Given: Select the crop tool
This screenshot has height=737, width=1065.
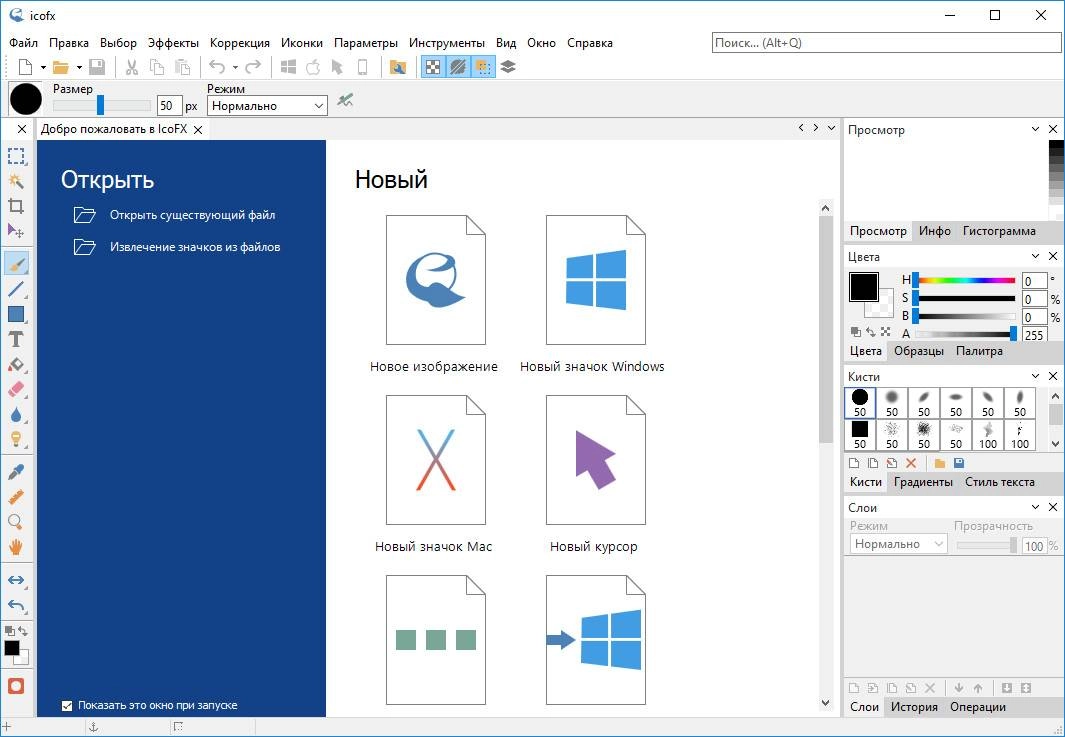Looking at the screenshot, I should [16, 206].
